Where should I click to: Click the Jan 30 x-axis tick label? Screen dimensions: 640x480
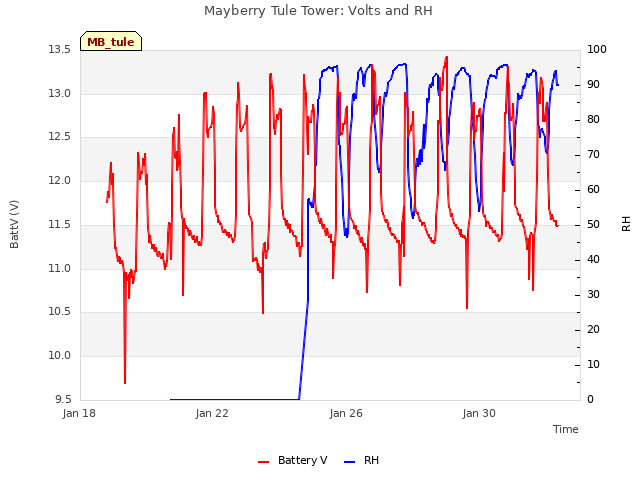coord(479,413)
